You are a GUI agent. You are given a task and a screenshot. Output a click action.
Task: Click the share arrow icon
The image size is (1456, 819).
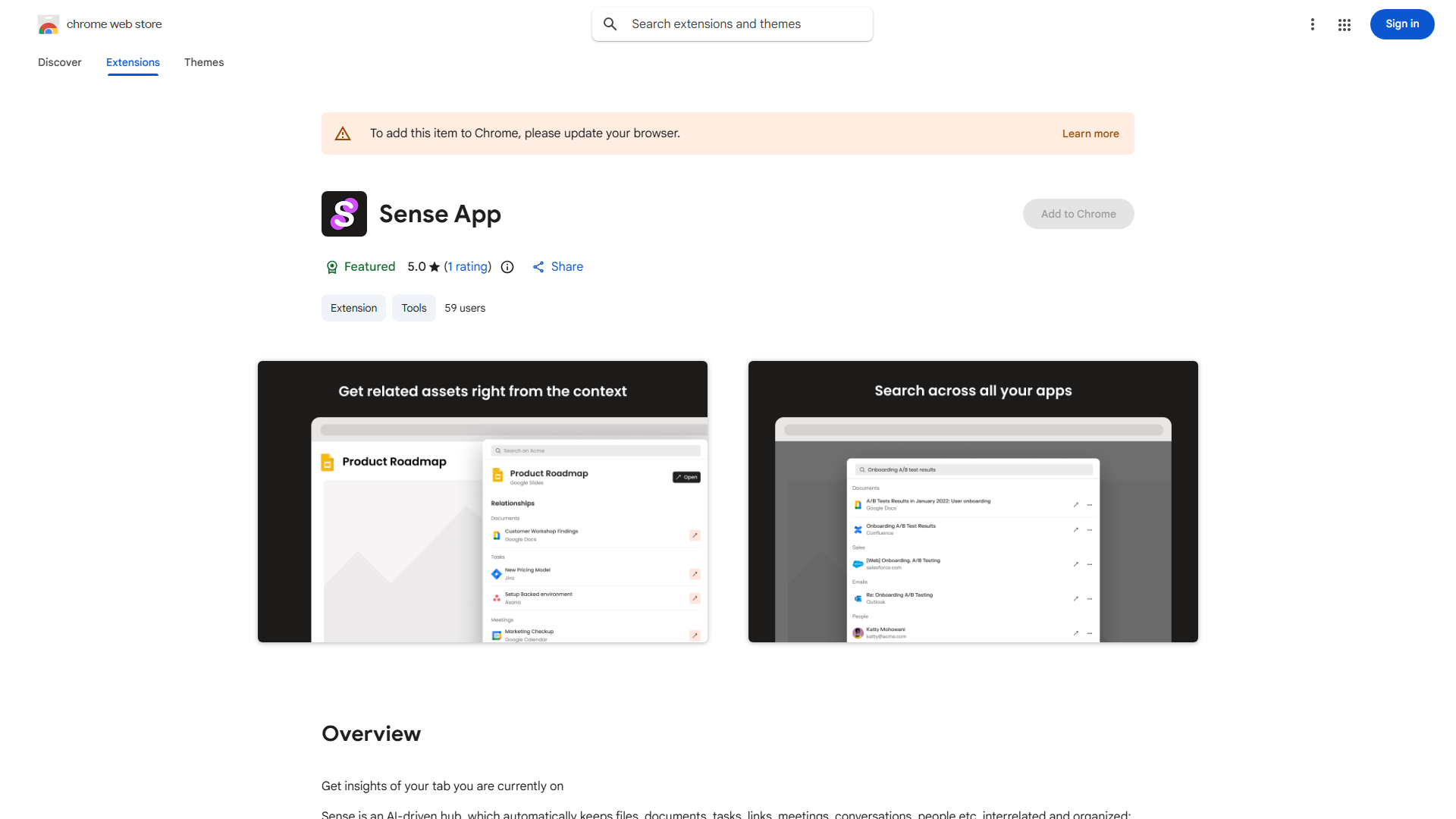(538, 267)
